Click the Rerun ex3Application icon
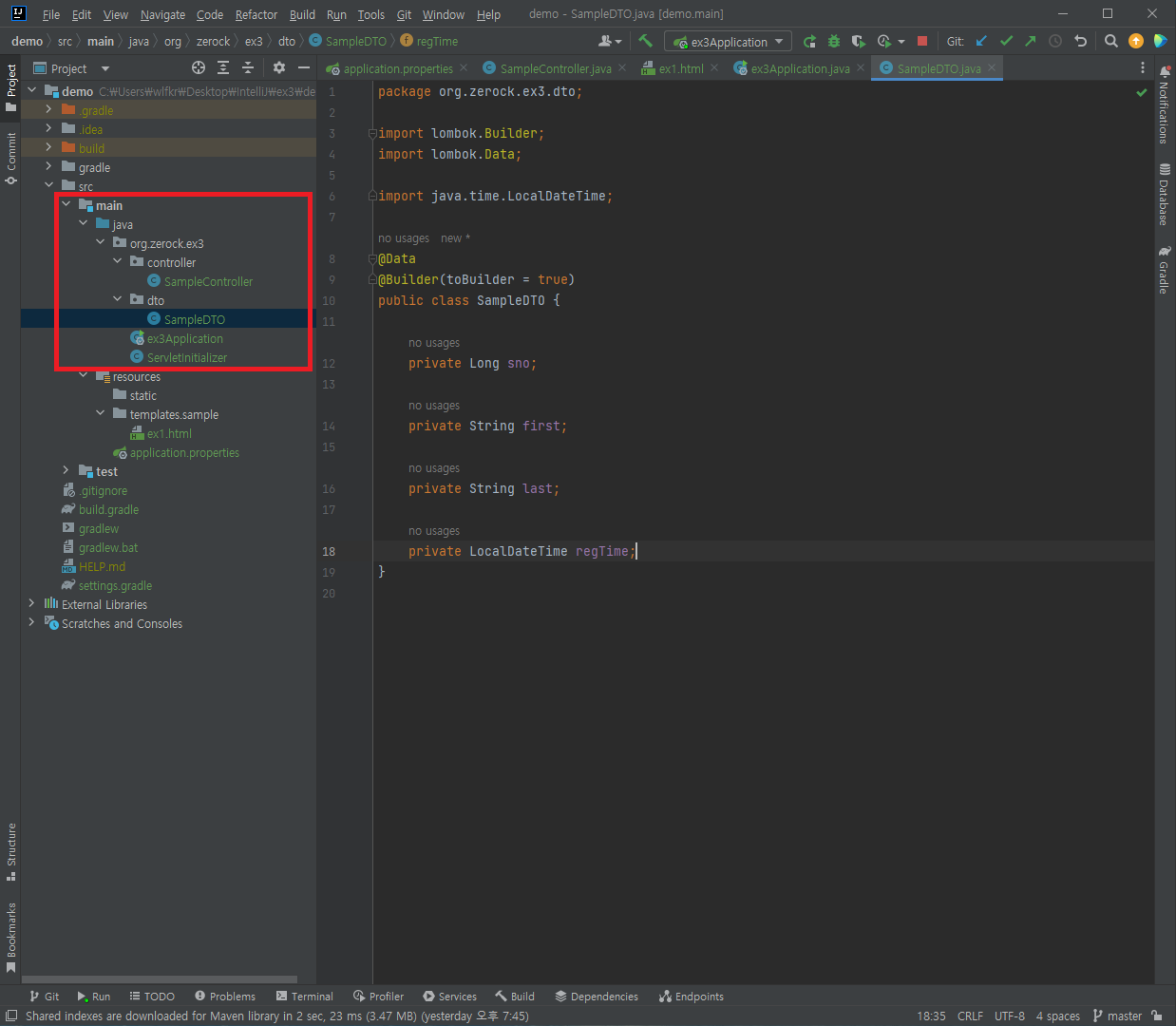 click(x=809, y=41)
